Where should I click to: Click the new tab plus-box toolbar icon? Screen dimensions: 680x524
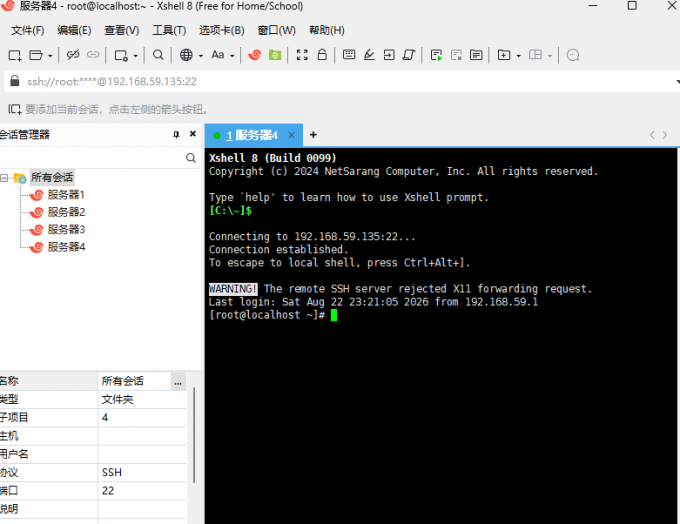(504, 55)
